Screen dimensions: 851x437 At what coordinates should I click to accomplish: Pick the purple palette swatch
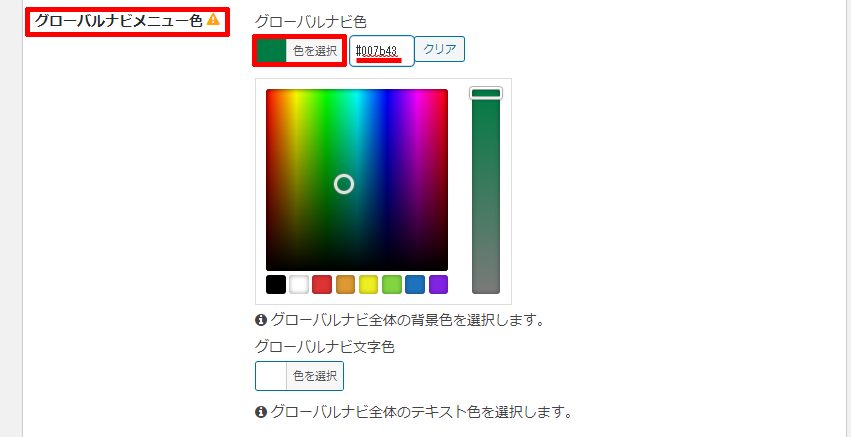pyautogui.click(x=439, y=284)
